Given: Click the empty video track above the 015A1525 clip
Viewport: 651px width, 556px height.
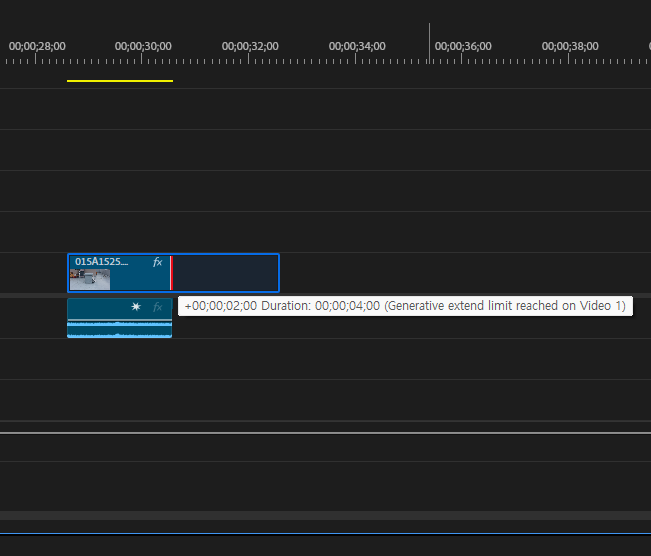Looking at the screenshot, I should pos(325,231).
